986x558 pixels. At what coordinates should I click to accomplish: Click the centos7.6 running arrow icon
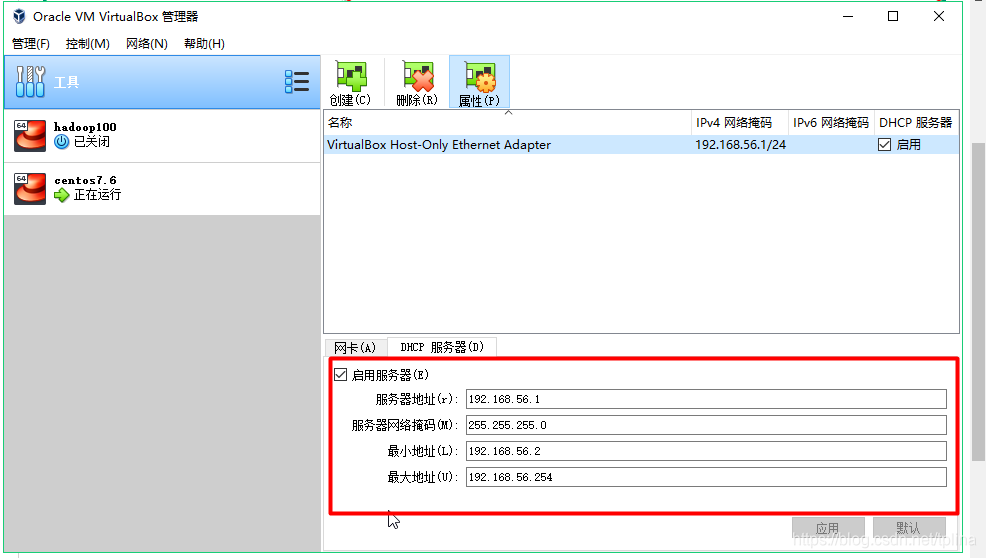point(62,195)
